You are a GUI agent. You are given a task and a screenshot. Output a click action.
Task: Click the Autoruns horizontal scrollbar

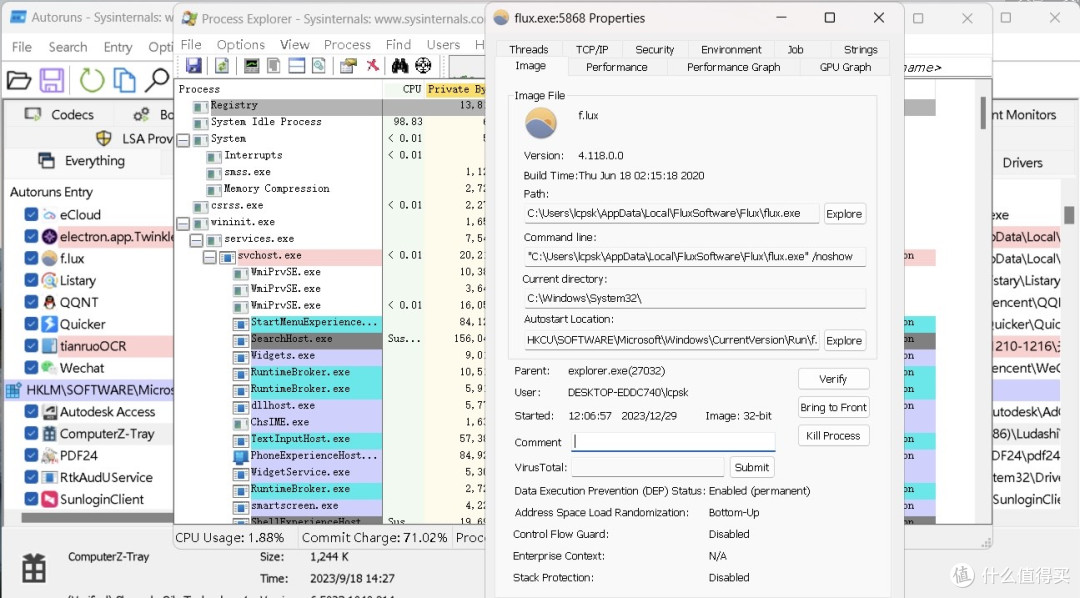tap(96, 517)
